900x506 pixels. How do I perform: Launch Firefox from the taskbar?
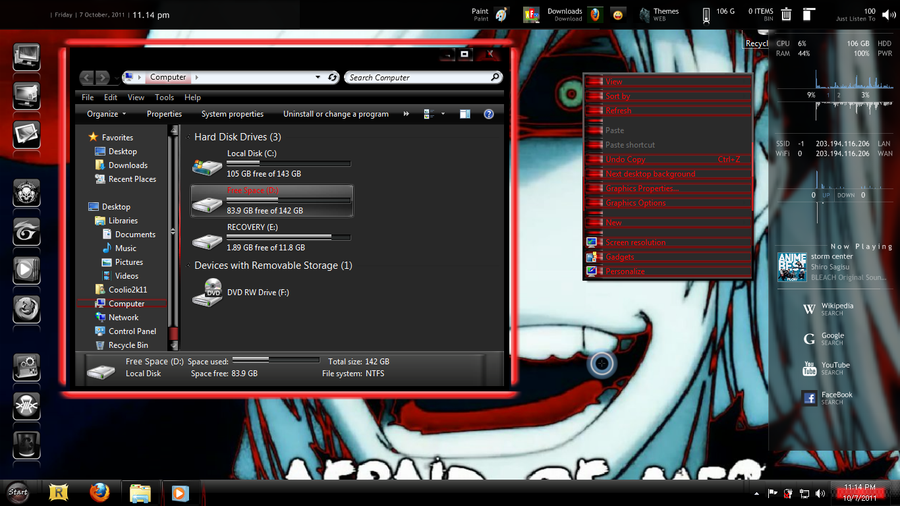point(99,492)
